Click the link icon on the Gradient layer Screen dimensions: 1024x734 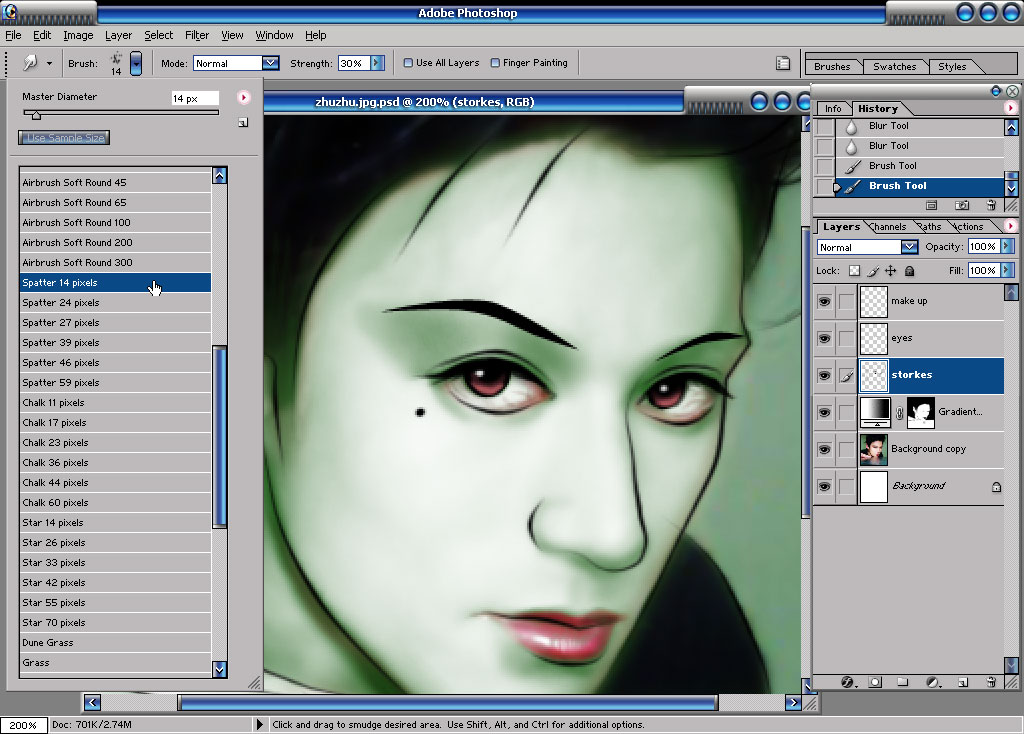(x=899, y=412)
